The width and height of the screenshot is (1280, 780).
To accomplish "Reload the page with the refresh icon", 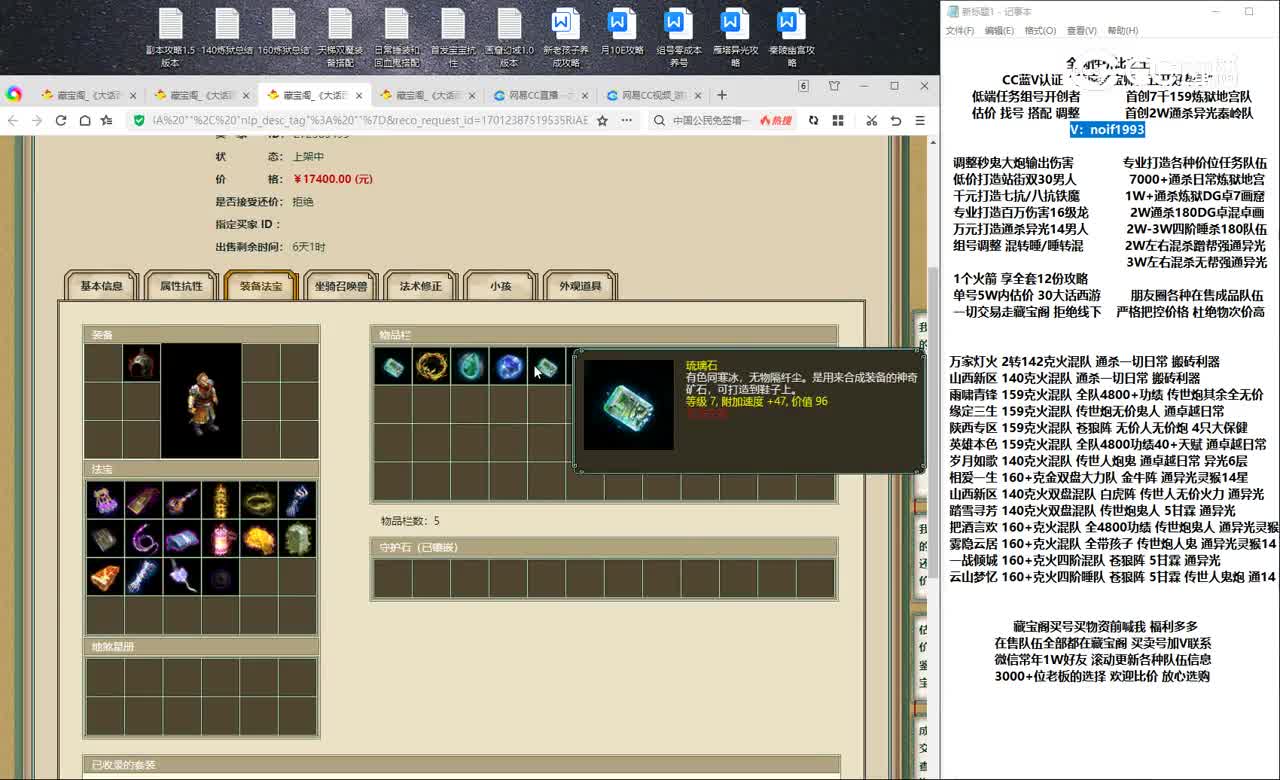I will pos(61,120).
